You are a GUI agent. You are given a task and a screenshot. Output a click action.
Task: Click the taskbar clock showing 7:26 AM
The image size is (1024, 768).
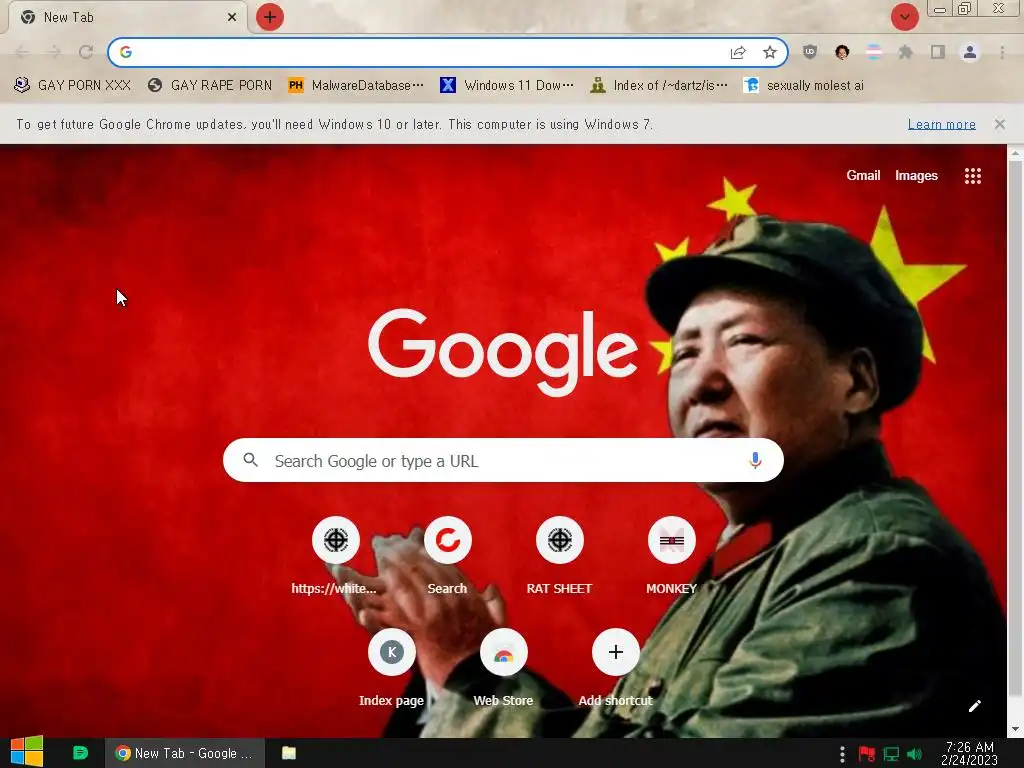pyautogui.click(x=969, y=754)
